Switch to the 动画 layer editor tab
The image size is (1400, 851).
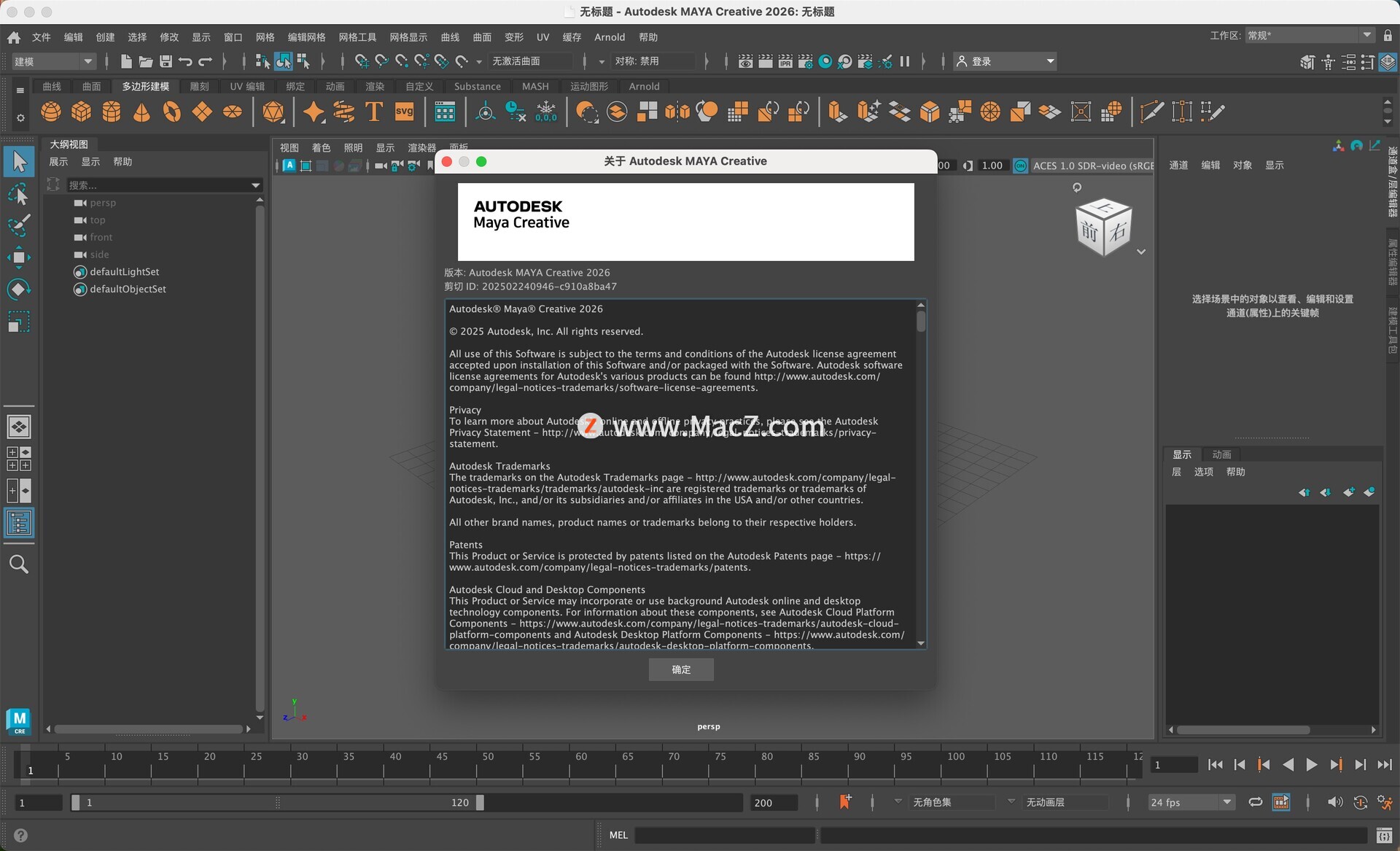1222,454
